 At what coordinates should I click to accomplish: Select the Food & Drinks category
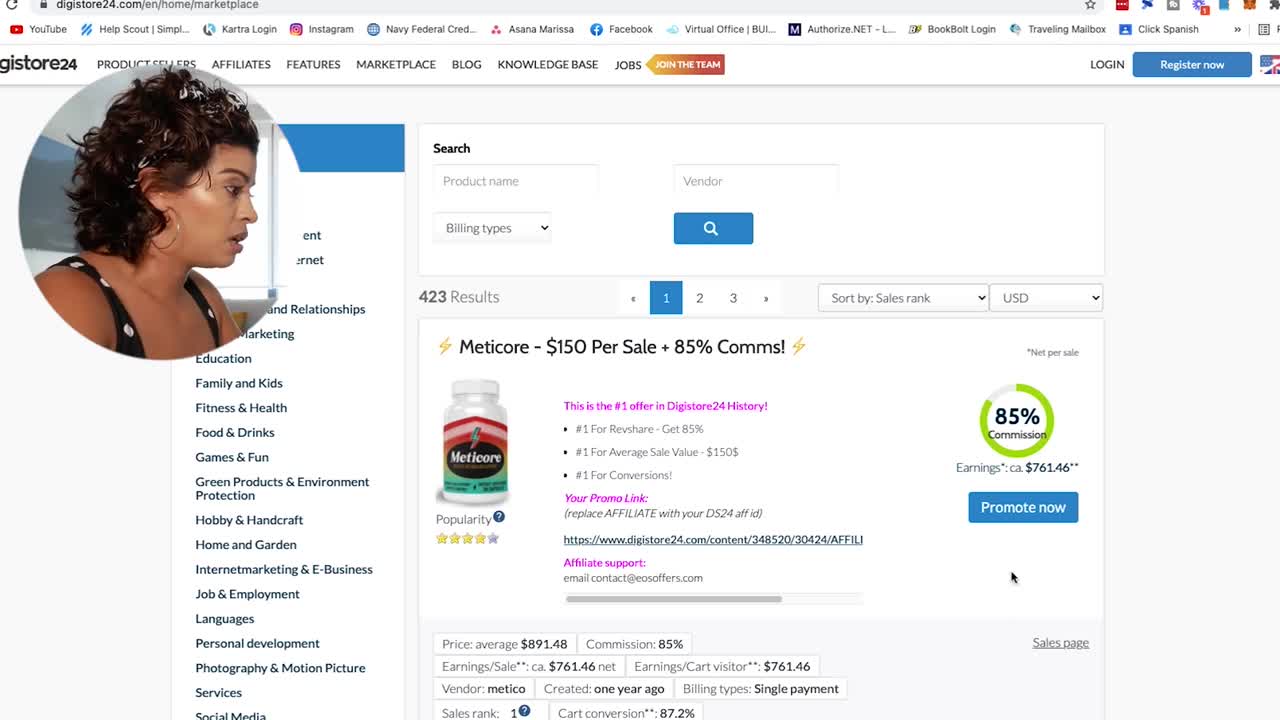click(x=235, y=432)
